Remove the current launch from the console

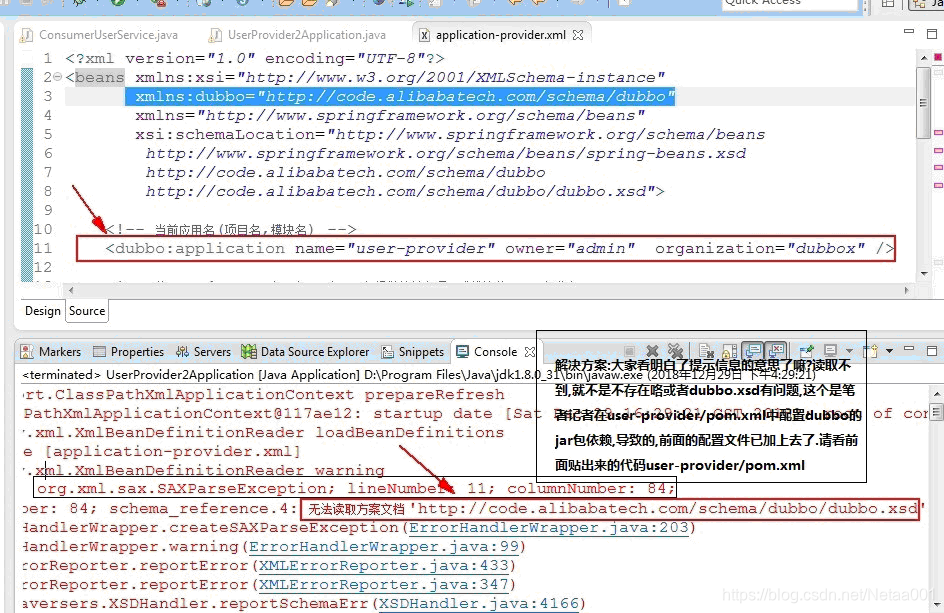point(652,350)
